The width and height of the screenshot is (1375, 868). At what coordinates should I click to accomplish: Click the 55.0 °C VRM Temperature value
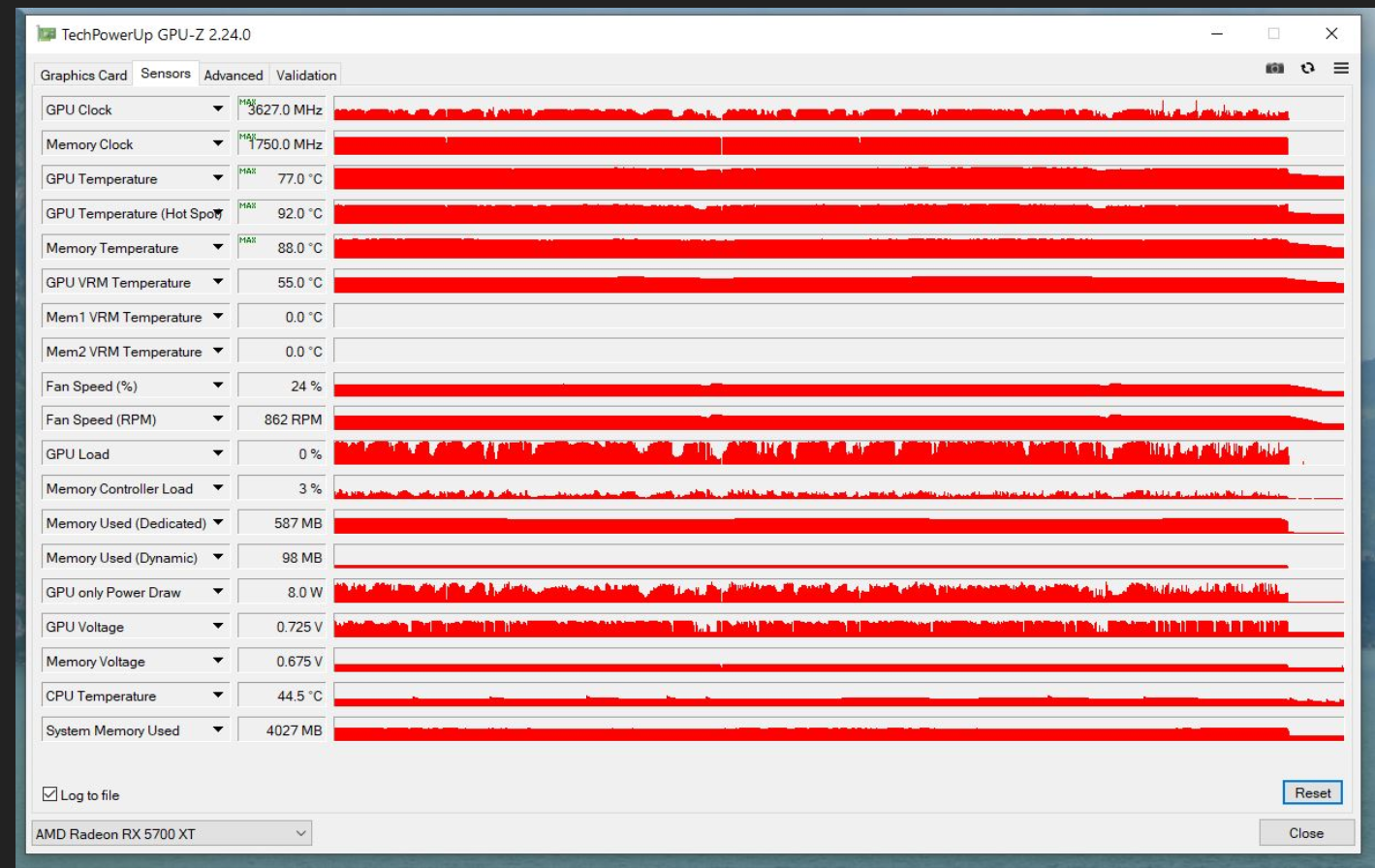pos(282,282)
